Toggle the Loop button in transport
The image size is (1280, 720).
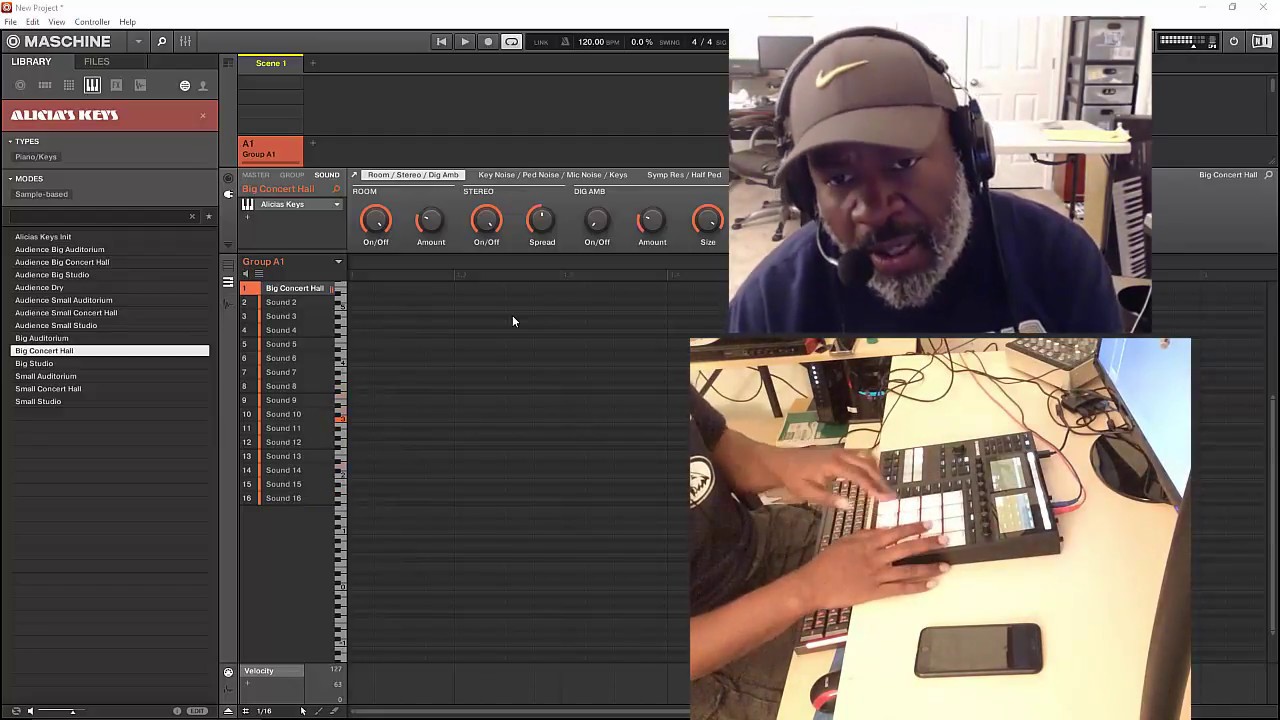click(x=512, y=42)
